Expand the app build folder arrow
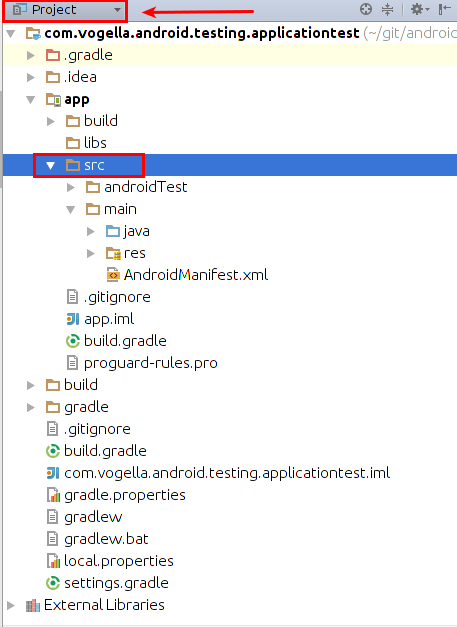 click(x=51, y=121)
